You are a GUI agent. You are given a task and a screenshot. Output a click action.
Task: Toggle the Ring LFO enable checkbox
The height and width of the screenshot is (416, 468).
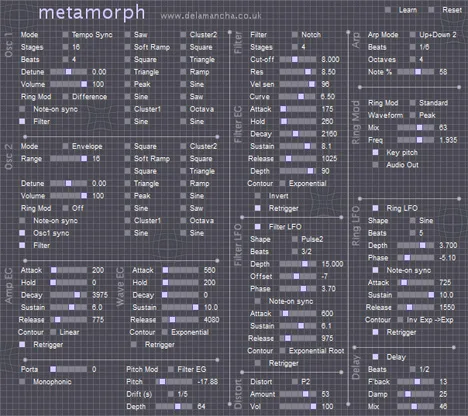[x=375, y=208]
